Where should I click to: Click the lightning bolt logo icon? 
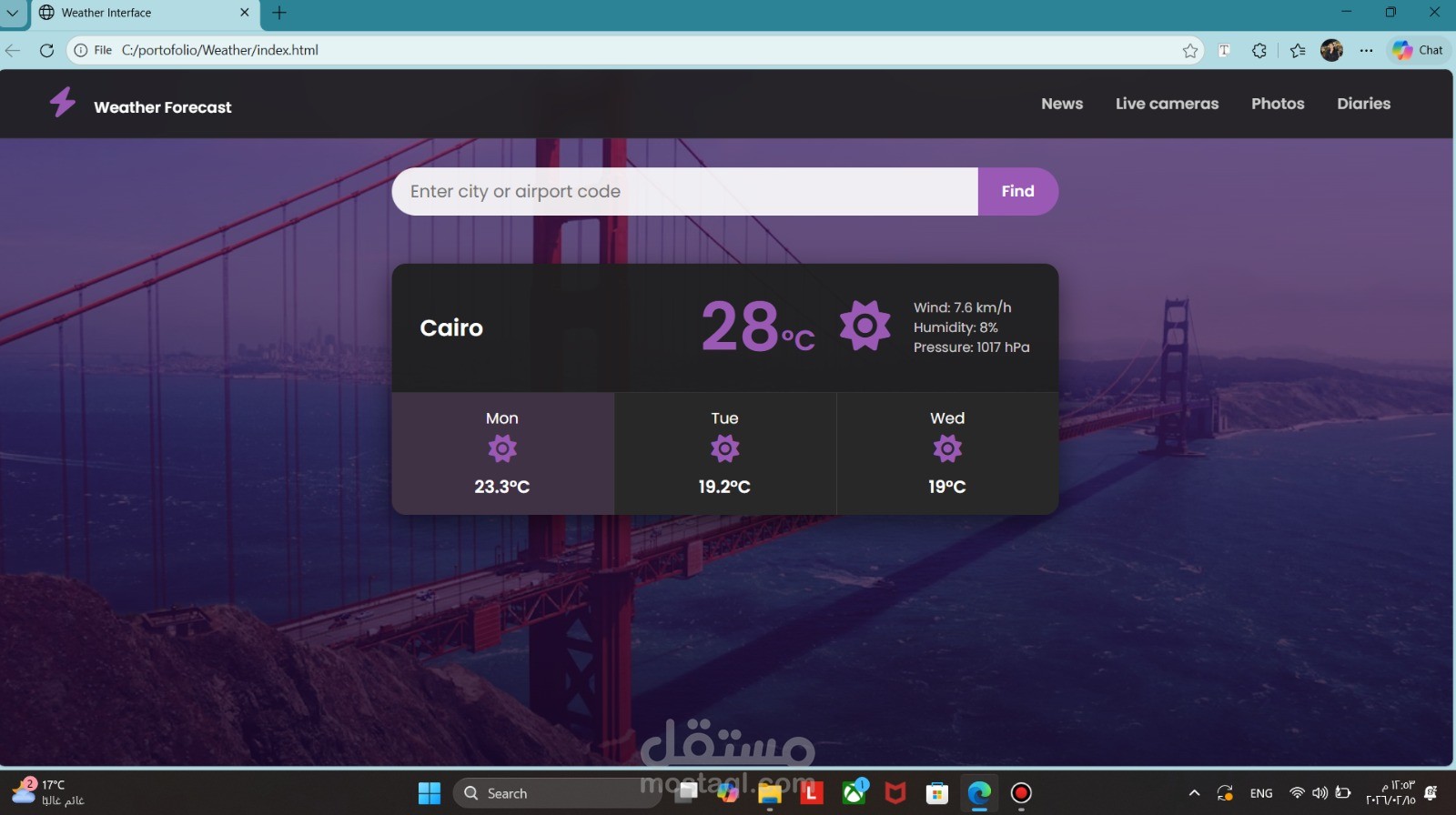pyautogui.click(x=63, y=102)
